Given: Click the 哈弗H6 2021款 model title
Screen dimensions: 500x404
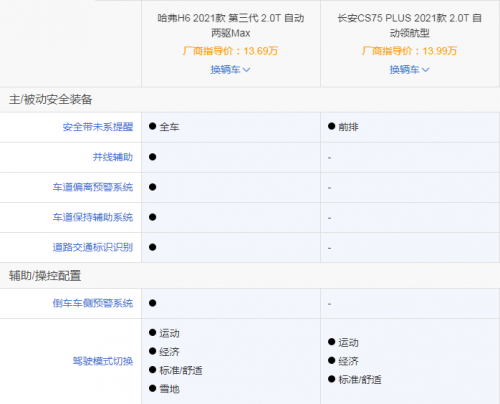Looking at the screenshot, I should coord(231,25).
